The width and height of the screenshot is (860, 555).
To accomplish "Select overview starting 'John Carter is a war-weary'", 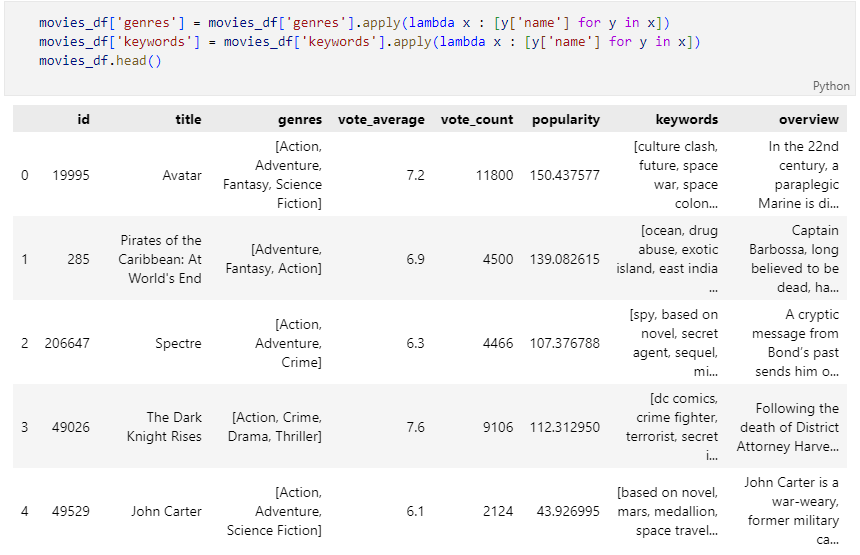I will (x=791, y=511).
